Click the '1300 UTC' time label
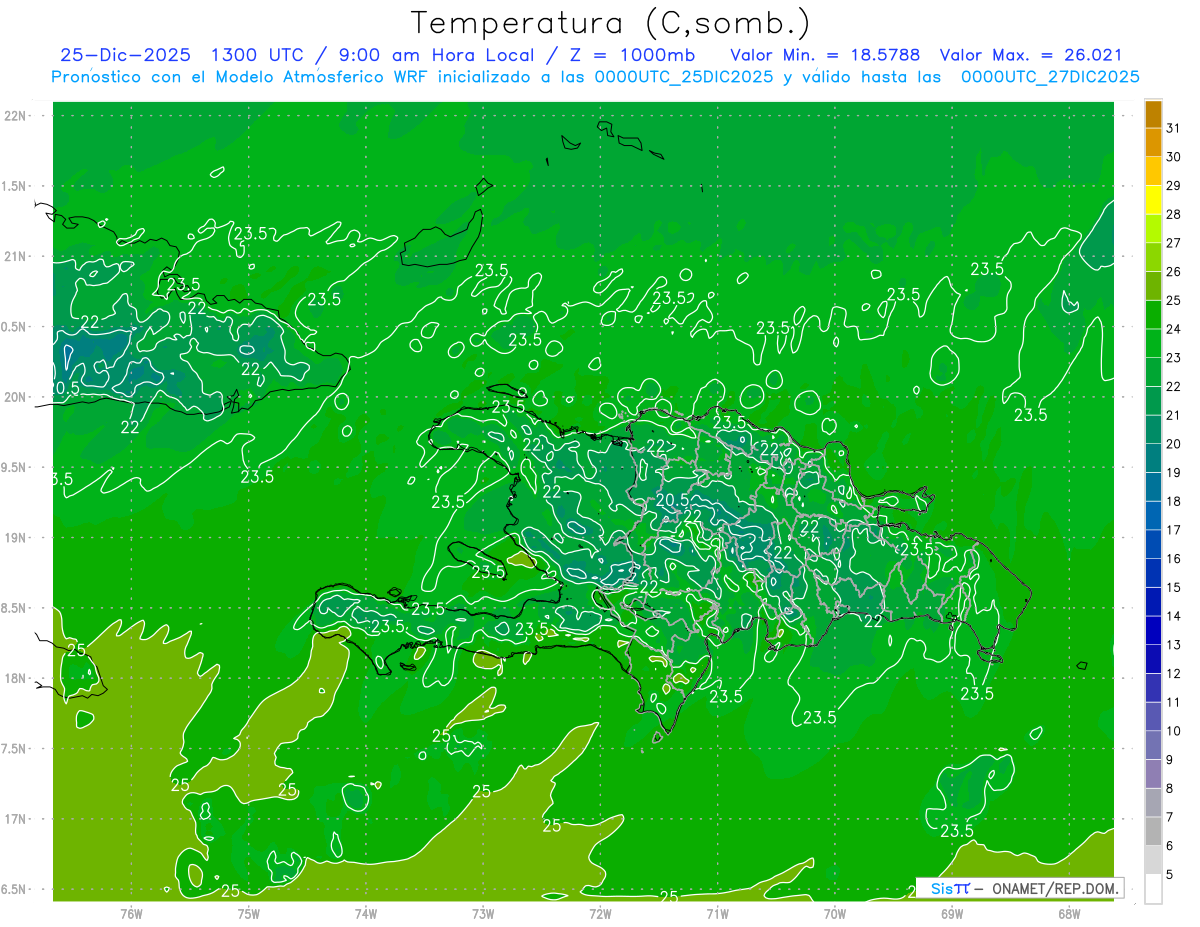1200x927 pixels. 259,55
